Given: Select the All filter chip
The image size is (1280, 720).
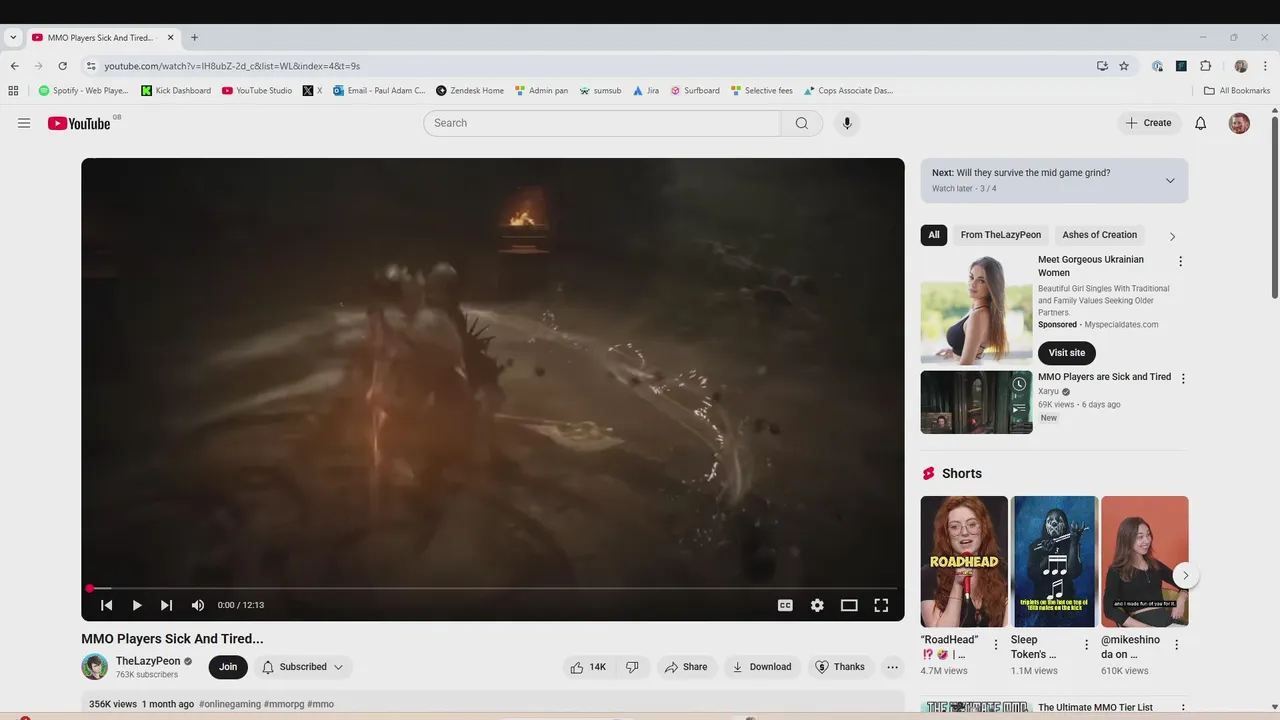Looking at the screenshot, I should click(x=934, y=235).
